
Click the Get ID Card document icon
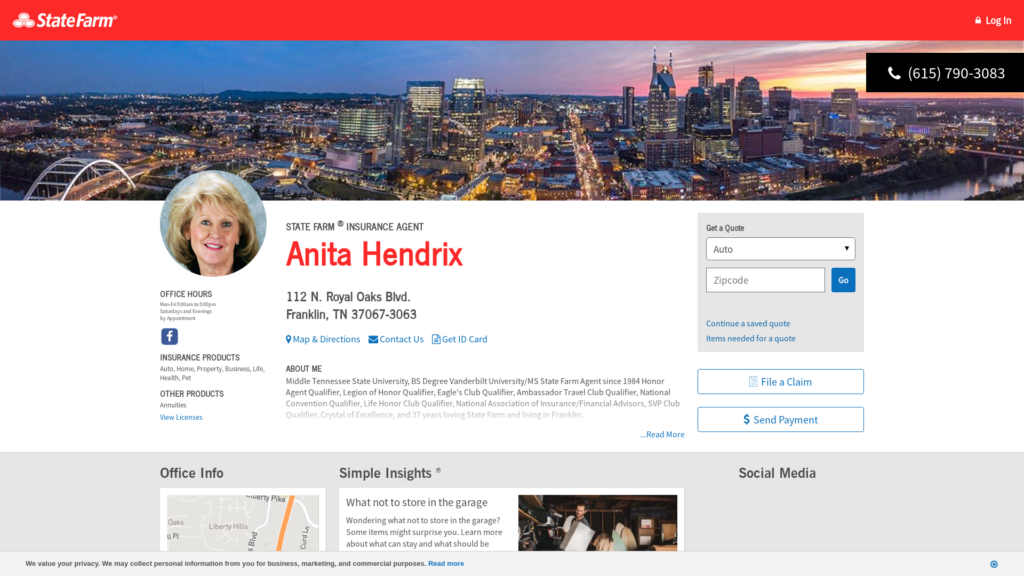click(436, 340)
